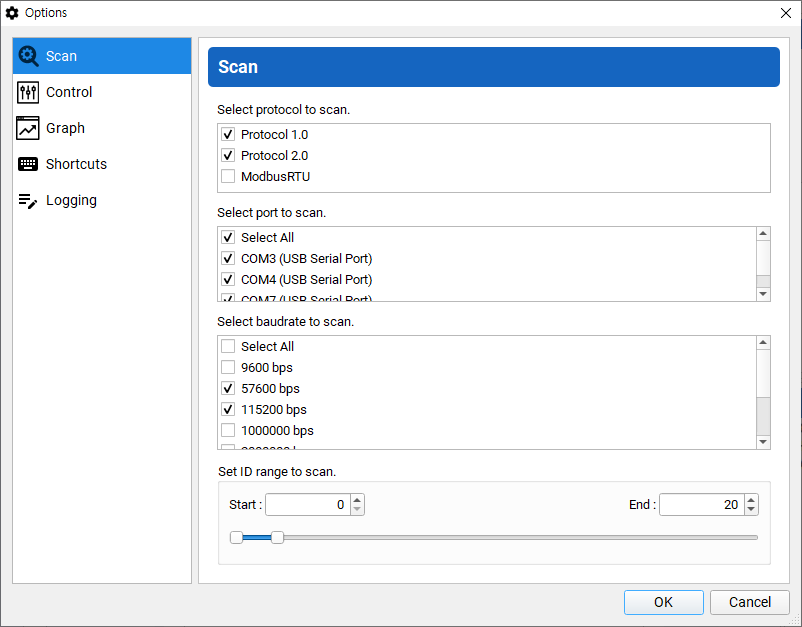The image size is (802, 627).
Task: Click the Start ID input field
Action: pyautogui.click(x=307, y=505)
